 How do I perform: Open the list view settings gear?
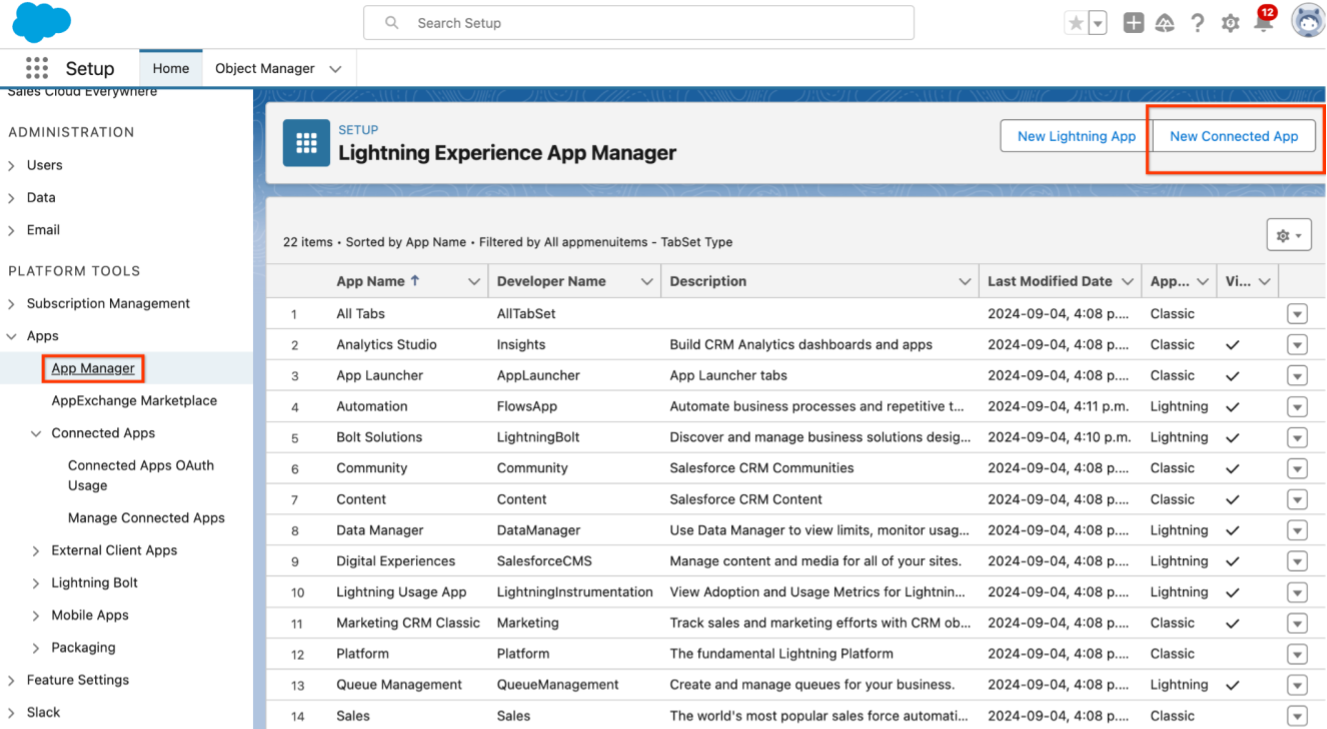pos(1289,236)
